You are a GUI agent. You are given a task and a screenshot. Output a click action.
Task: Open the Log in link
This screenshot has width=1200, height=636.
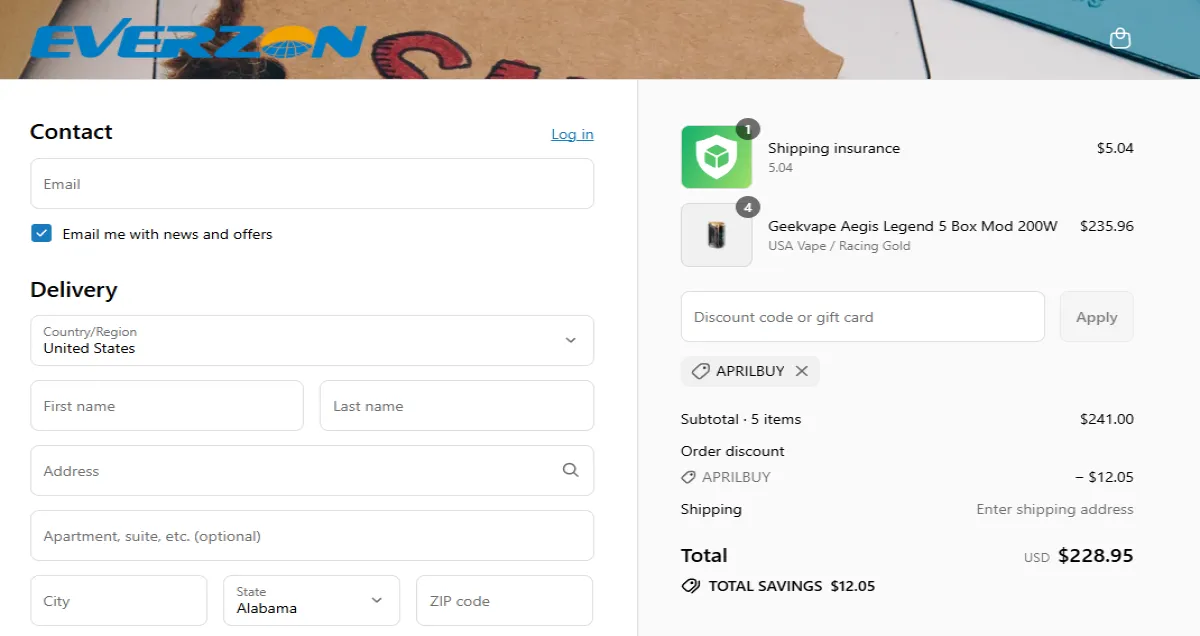[572, 133]
